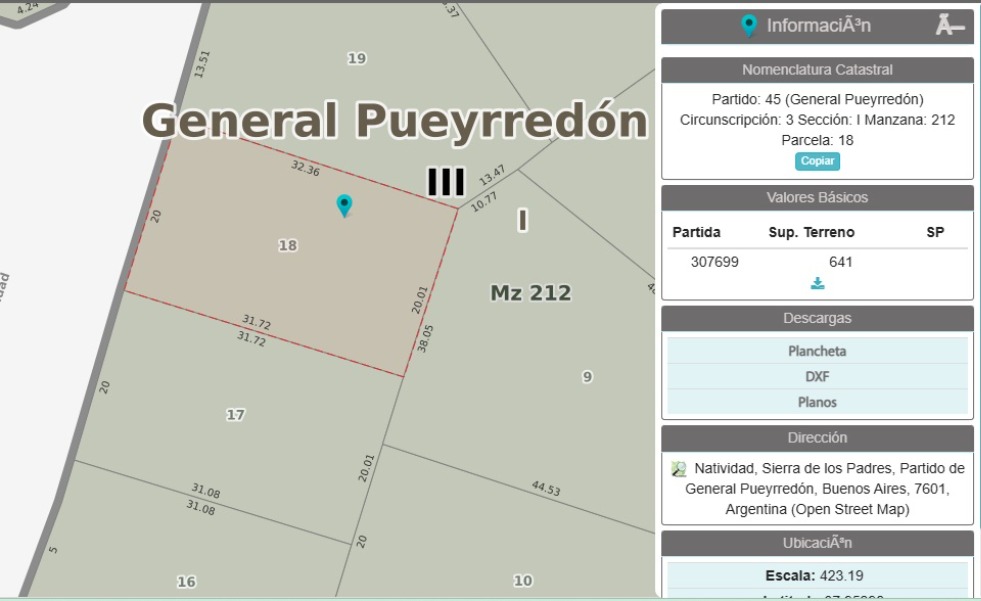Collapse the Nomenclatura Catastral section header

click(817, 70)
